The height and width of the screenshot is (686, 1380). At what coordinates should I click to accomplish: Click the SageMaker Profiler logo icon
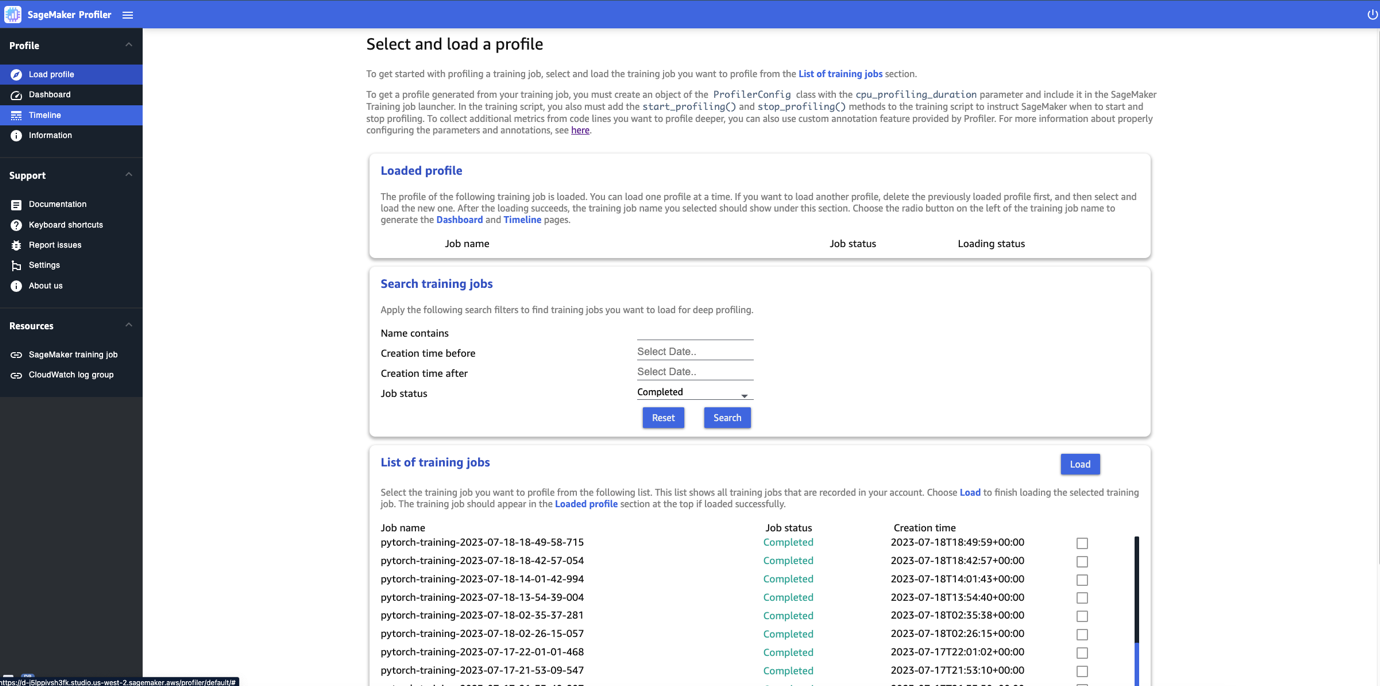click(13, 14)
